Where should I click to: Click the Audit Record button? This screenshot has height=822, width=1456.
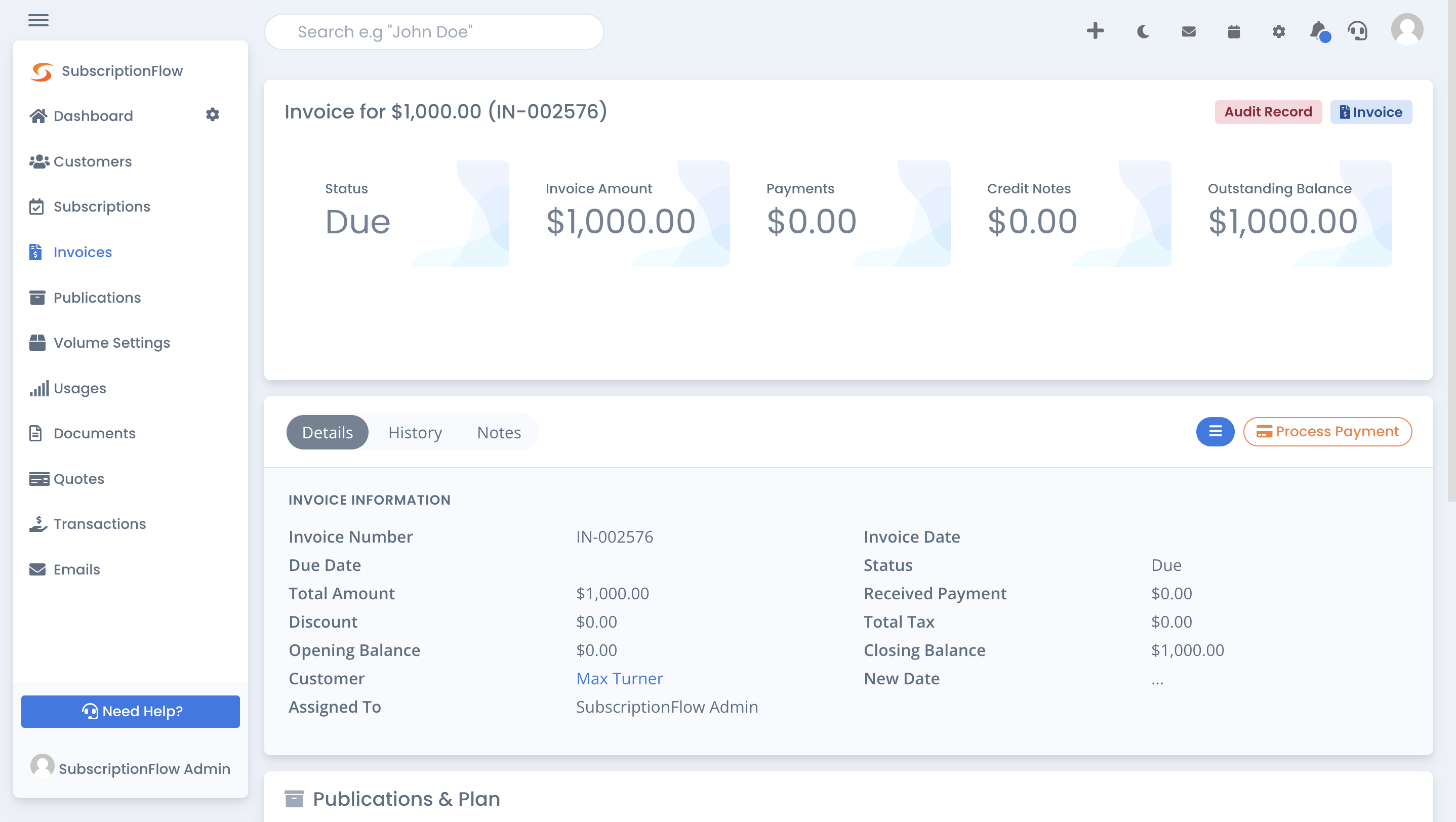click(x=1268, y=112)
